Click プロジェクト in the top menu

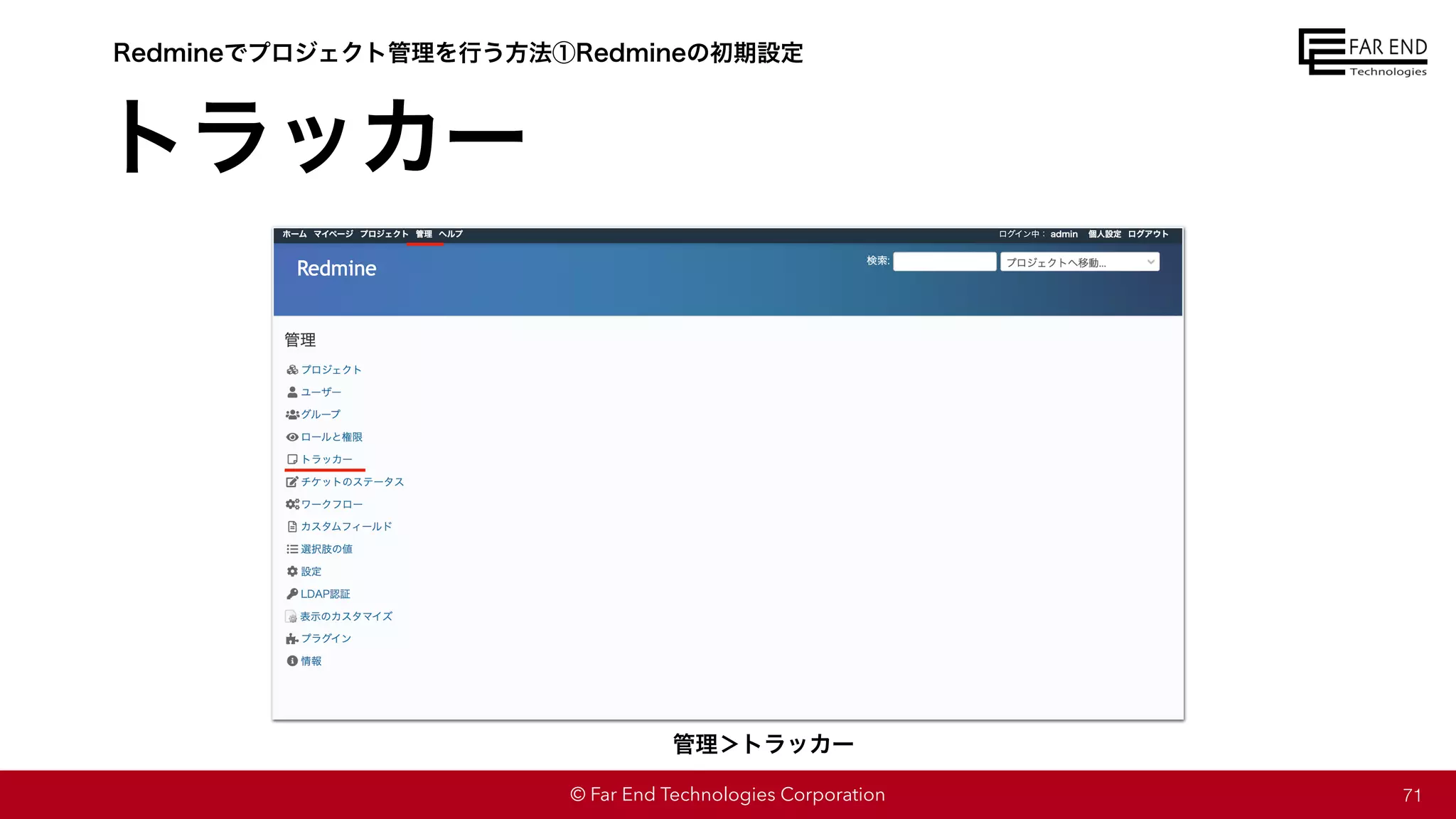[384, 234]
